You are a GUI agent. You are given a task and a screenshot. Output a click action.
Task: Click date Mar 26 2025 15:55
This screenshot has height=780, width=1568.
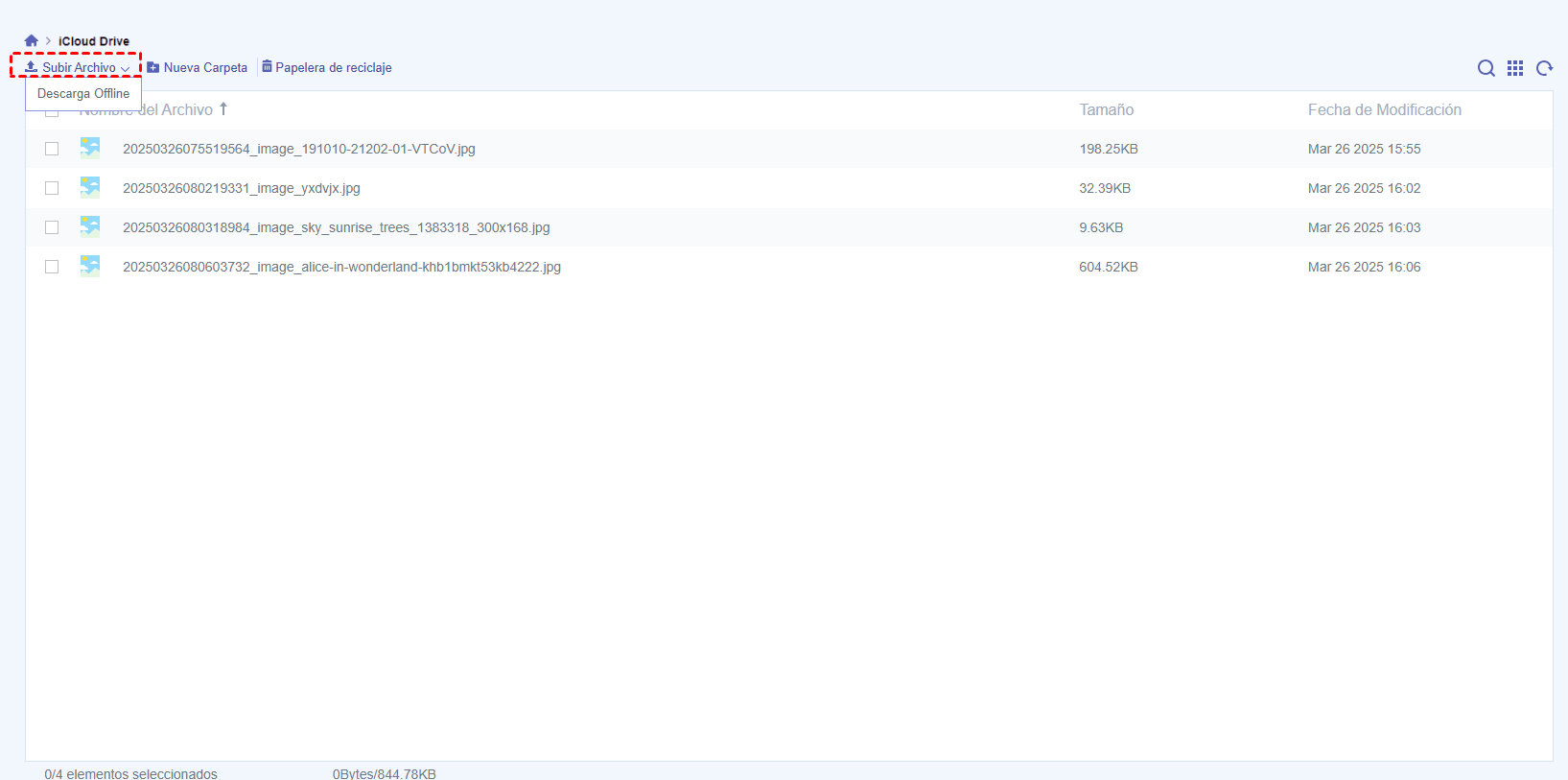tap(1365, 149)
